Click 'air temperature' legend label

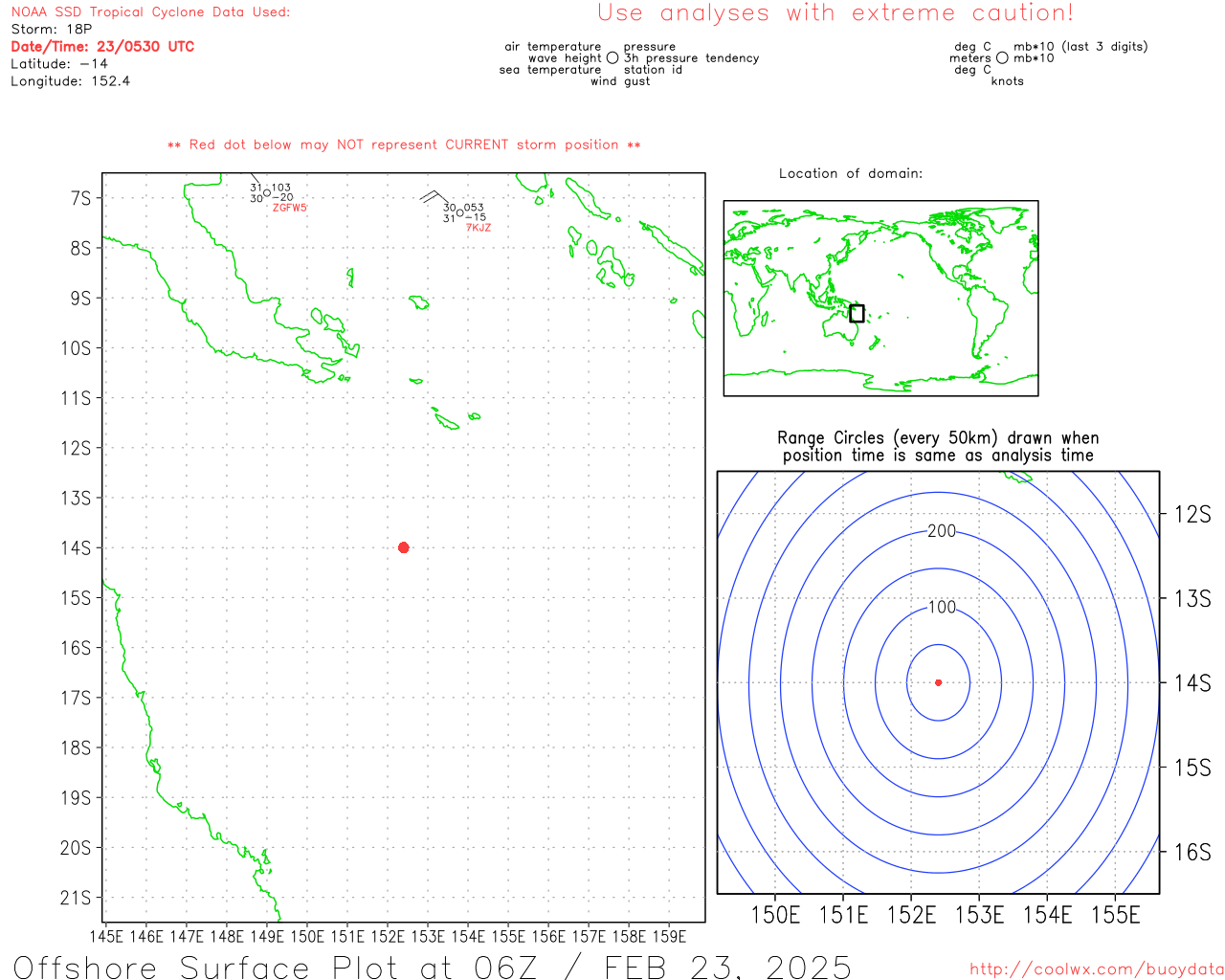553,46
